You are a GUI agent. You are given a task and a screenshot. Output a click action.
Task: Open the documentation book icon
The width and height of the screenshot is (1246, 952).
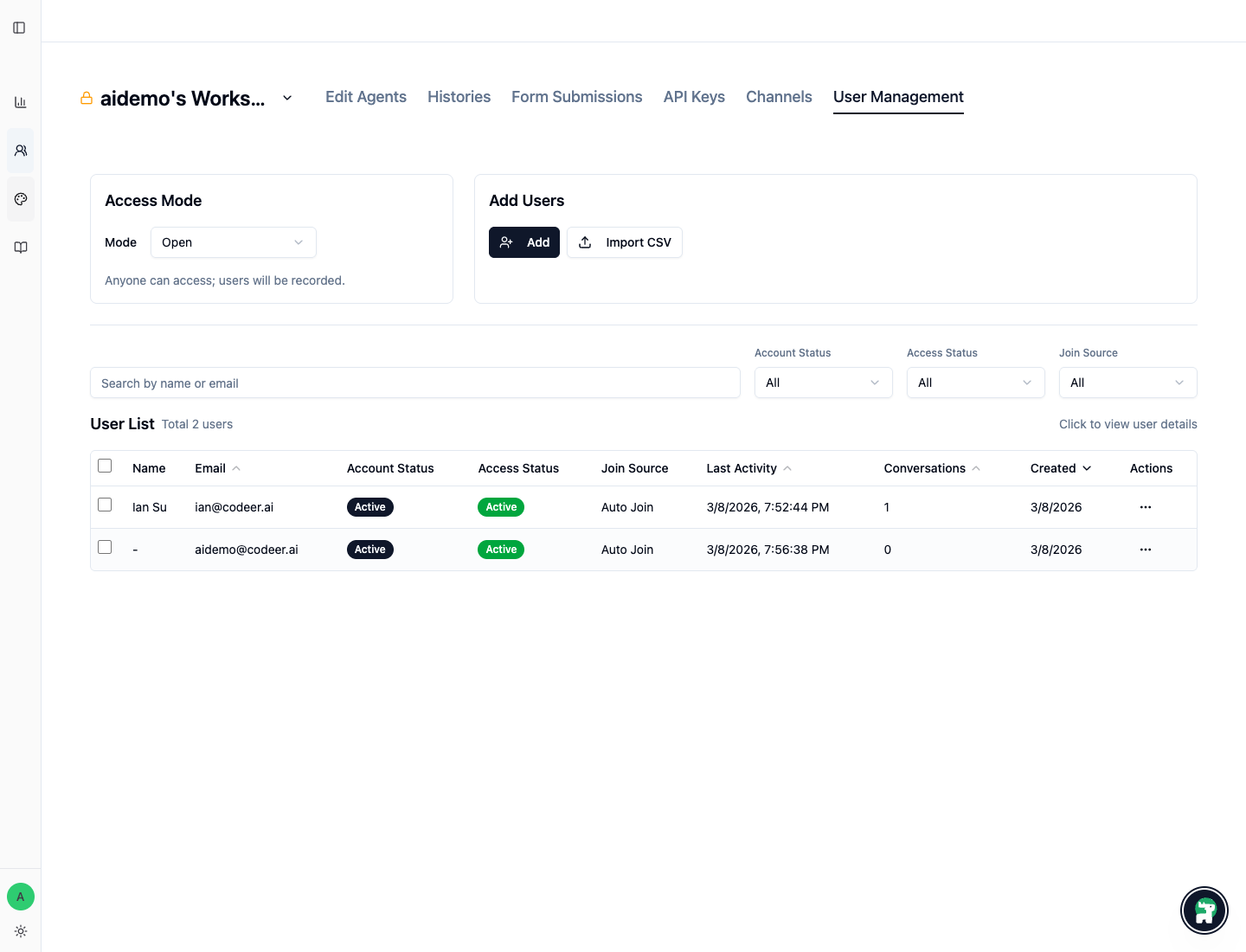point(20,247)
